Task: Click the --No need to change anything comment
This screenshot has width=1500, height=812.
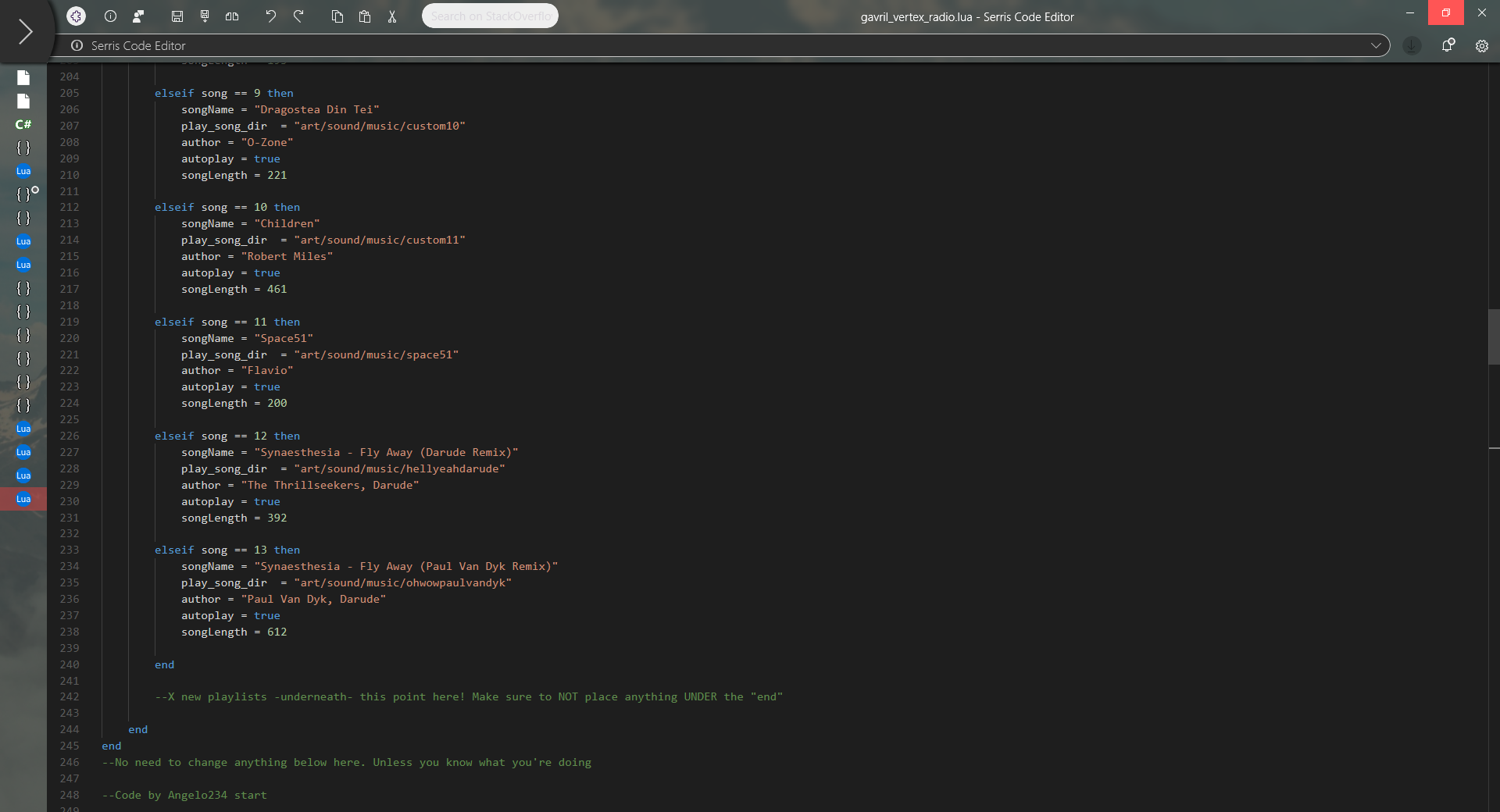Action: pos(346,762)
